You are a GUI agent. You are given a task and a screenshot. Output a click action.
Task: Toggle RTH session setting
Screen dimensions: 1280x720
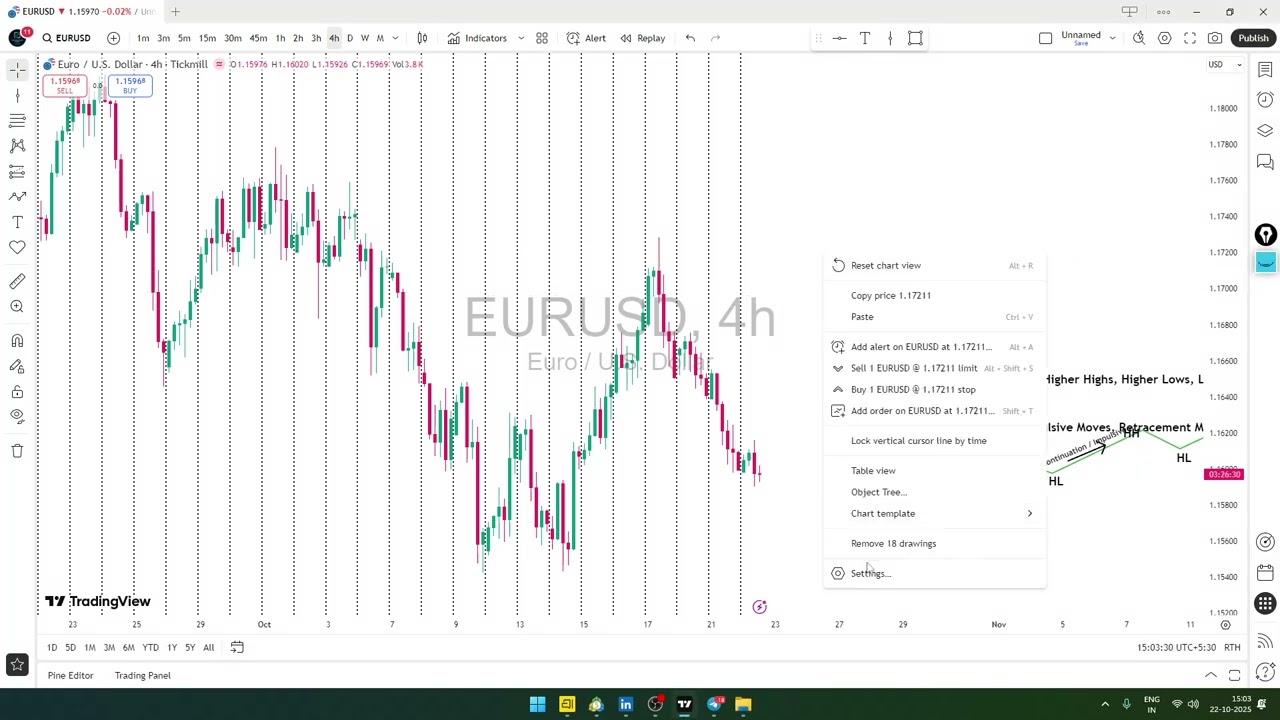tap(1232, 648)
